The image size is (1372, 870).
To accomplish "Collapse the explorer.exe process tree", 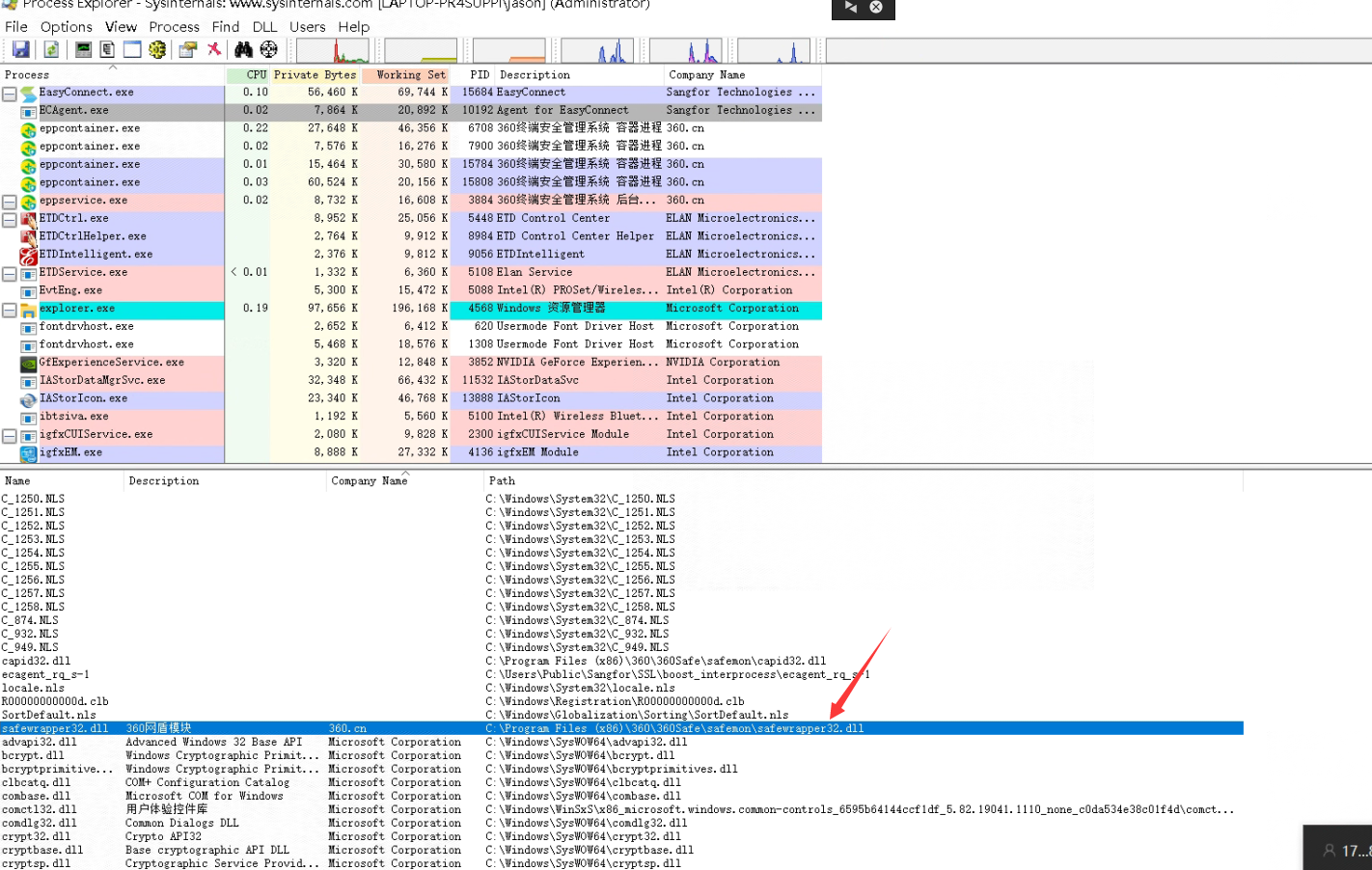I will point(9,310).
